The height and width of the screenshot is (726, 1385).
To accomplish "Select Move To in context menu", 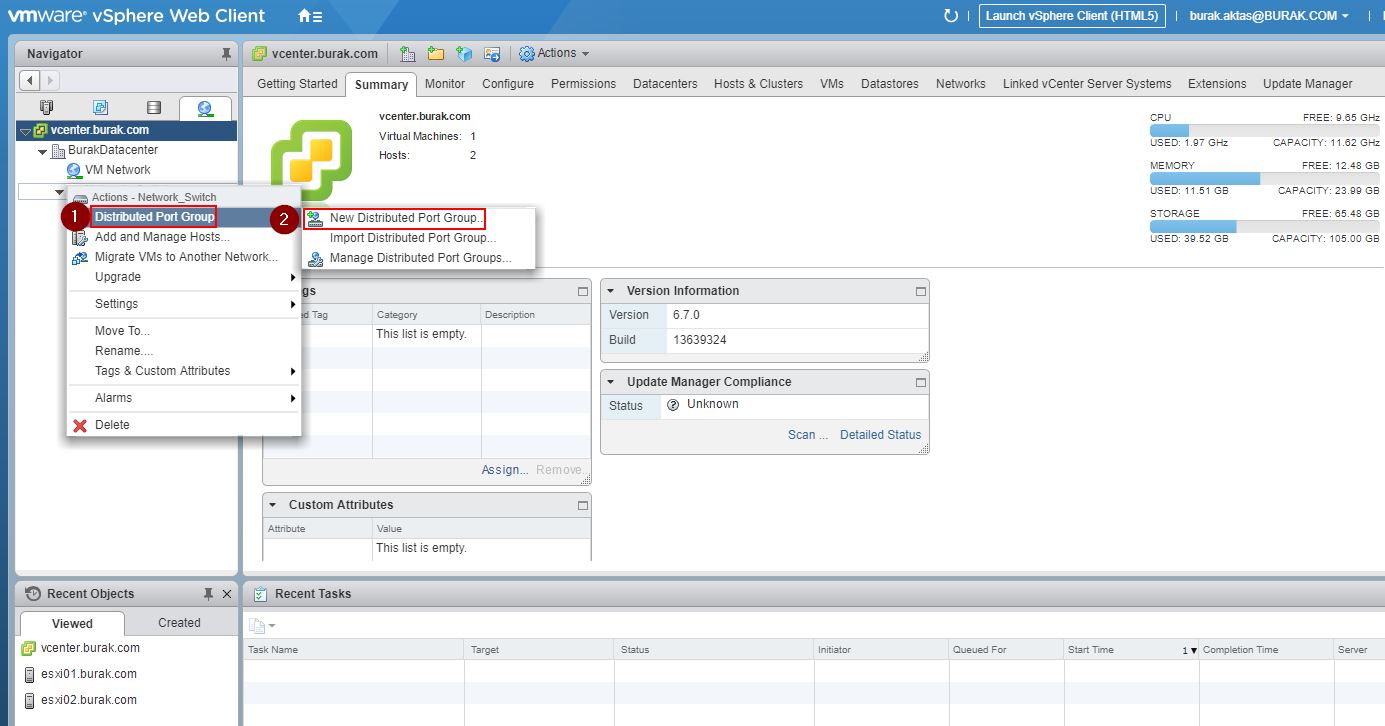I will [x=122, y=331].
